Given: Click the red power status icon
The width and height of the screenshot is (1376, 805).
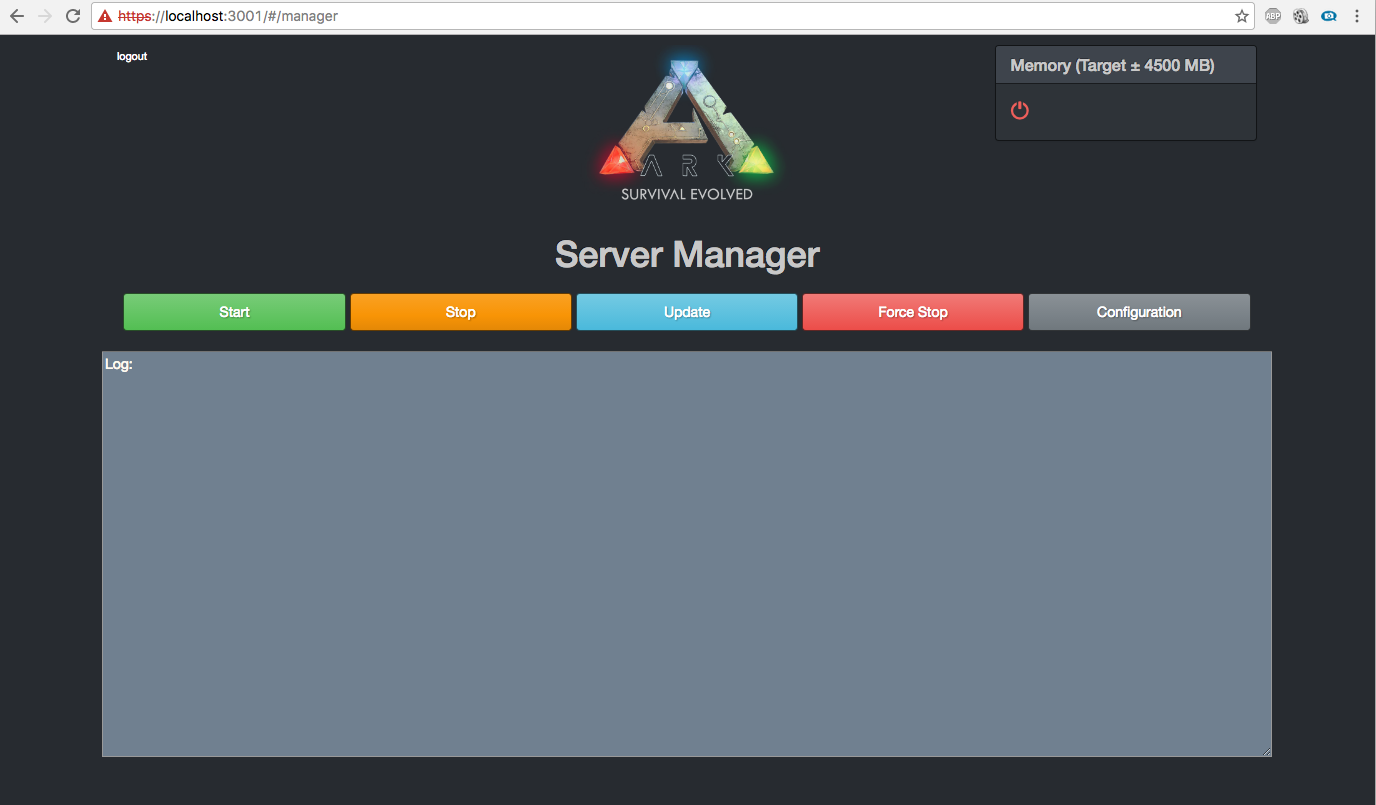Looking at the screenshot, I should [x=1019, y=110].
